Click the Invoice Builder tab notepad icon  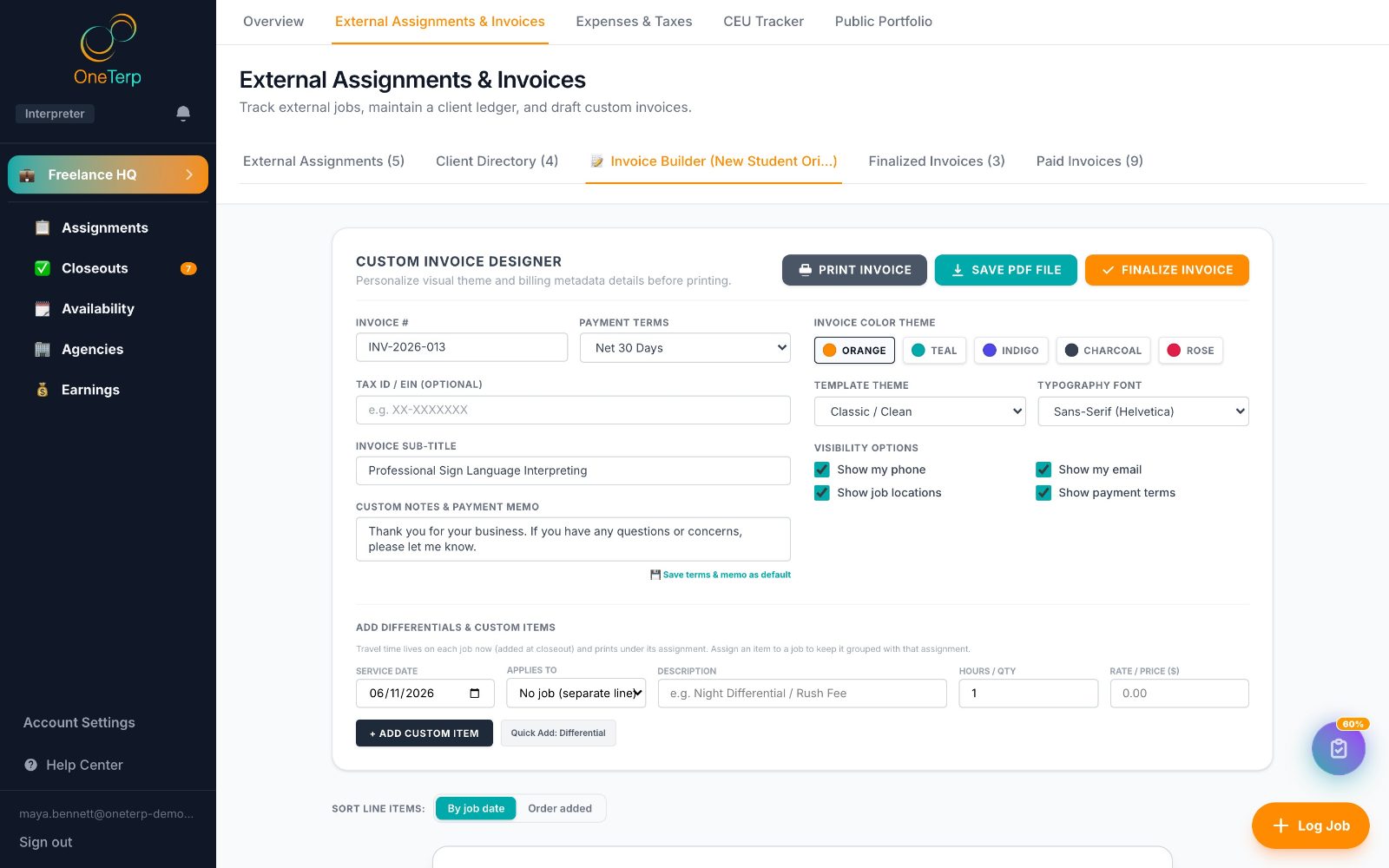pos(597,161)
